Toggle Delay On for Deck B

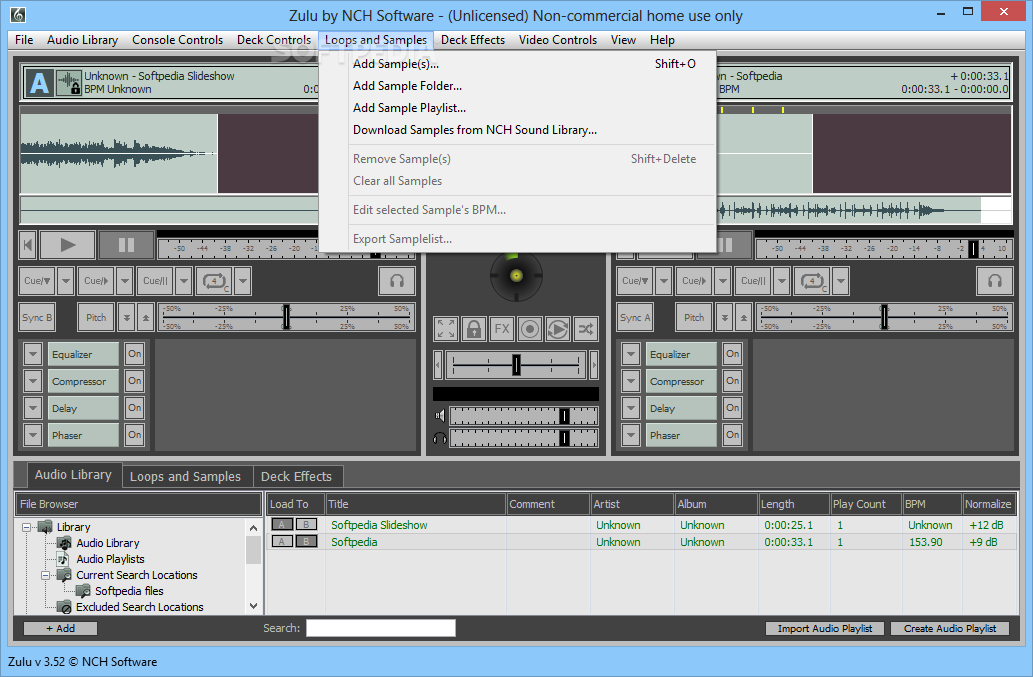732,408
